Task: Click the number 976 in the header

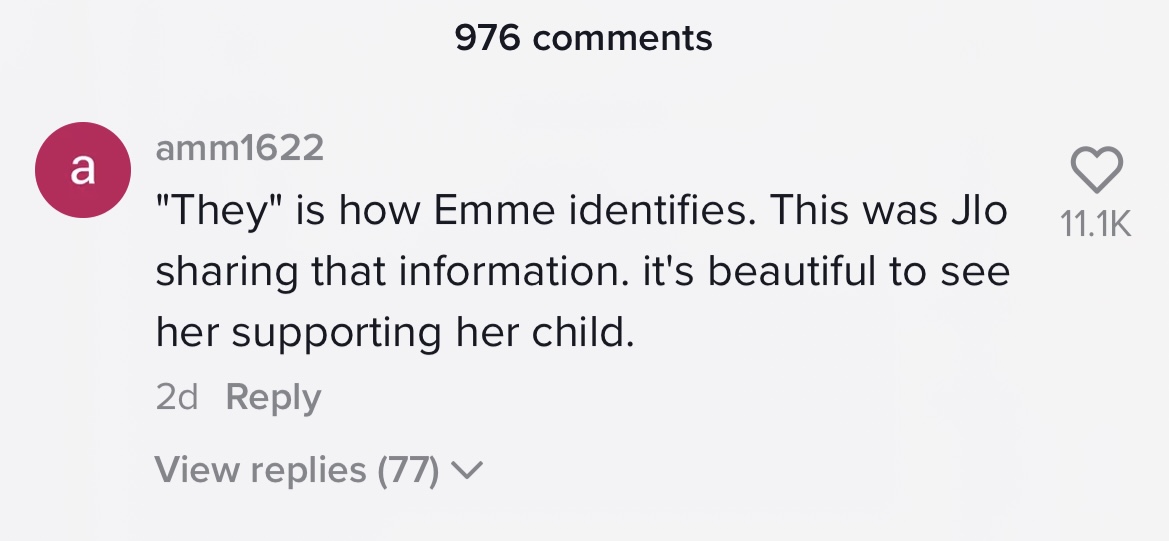Action: 487,38
